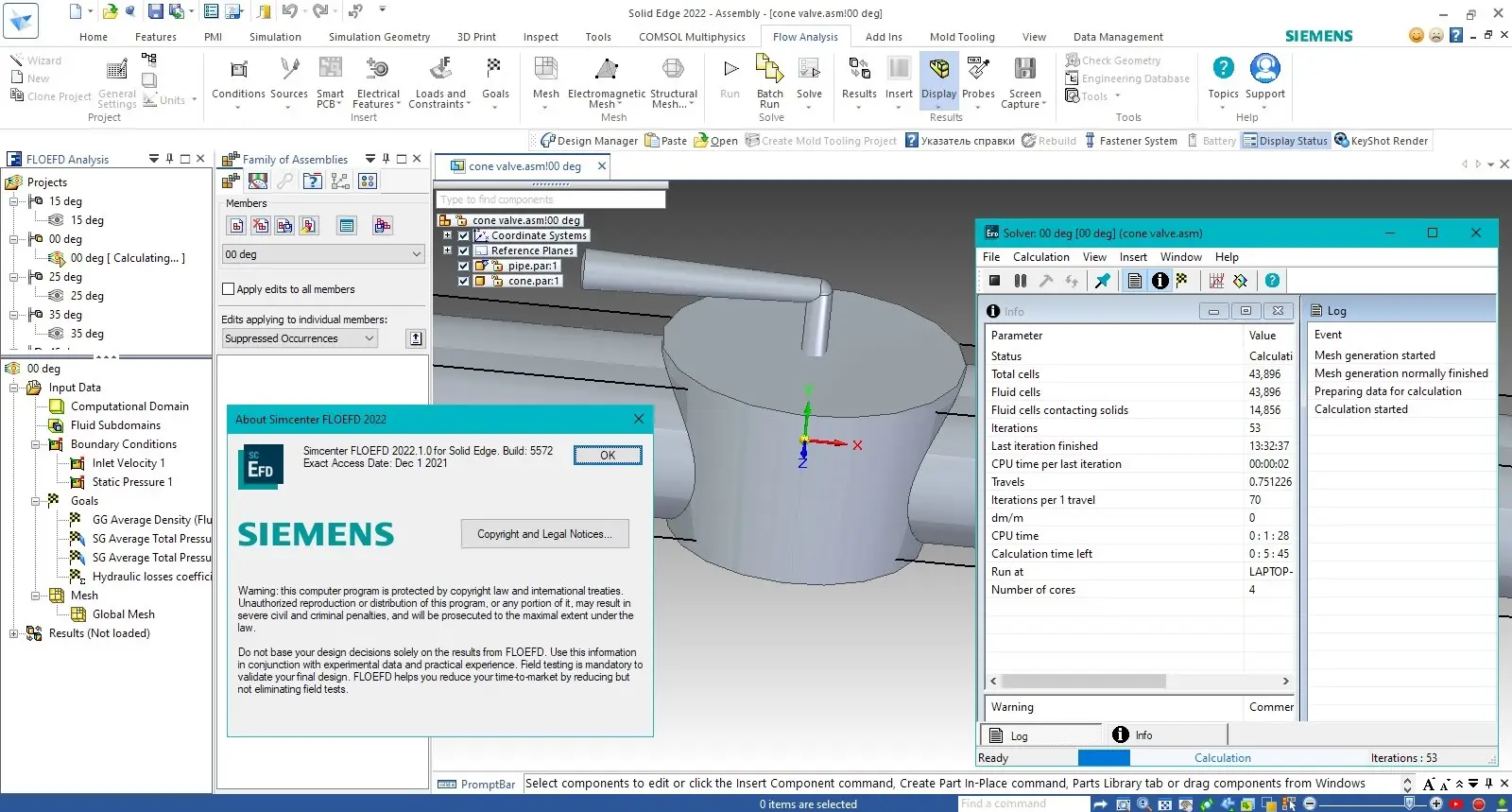Collapse the Boundary Conditions node

click(x=36, y=444)
